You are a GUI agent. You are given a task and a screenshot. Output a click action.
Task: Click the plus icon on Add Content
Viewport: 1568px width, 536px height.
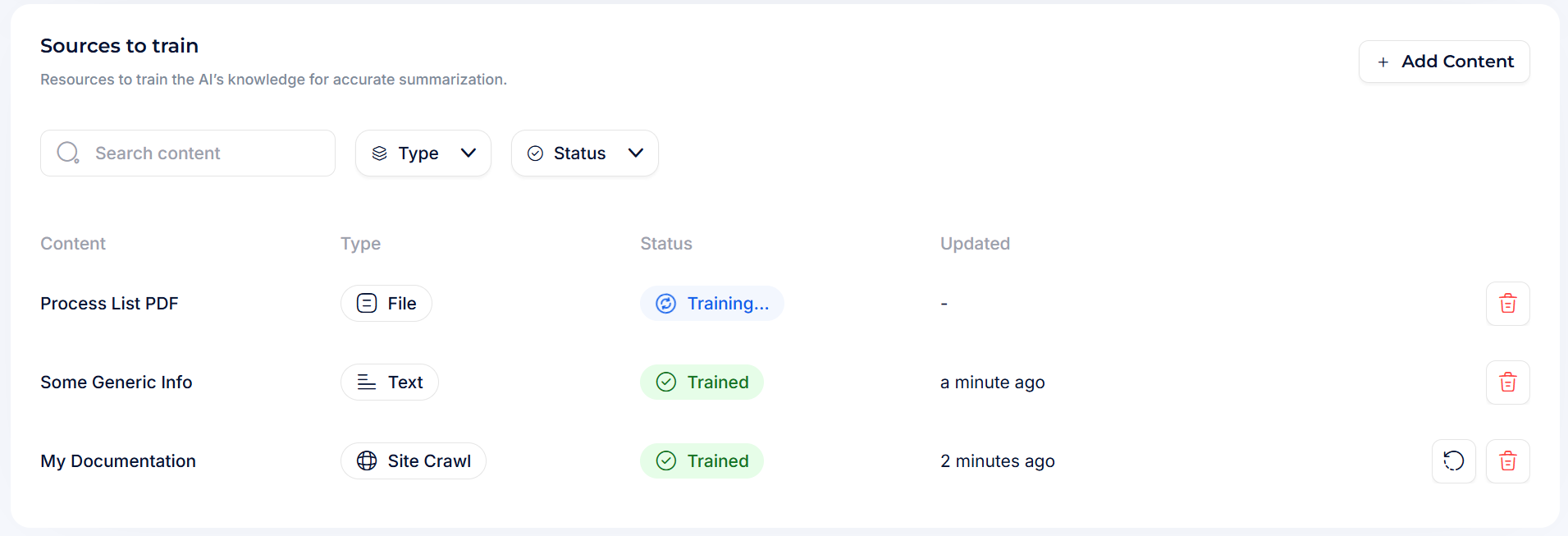tap(1383, 62)
